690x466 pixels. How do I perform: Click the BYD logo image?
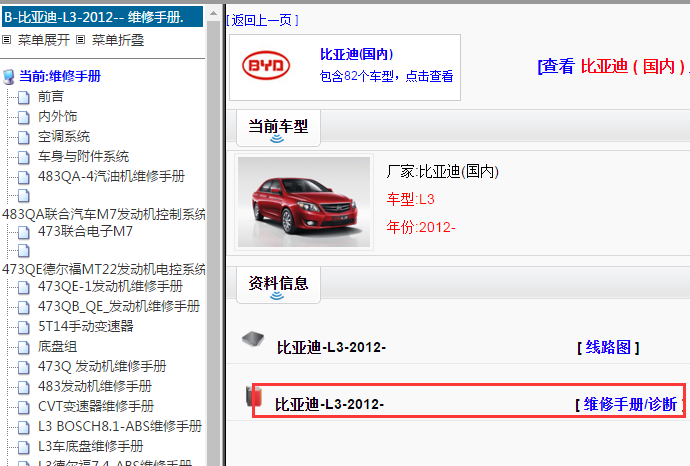266,66
